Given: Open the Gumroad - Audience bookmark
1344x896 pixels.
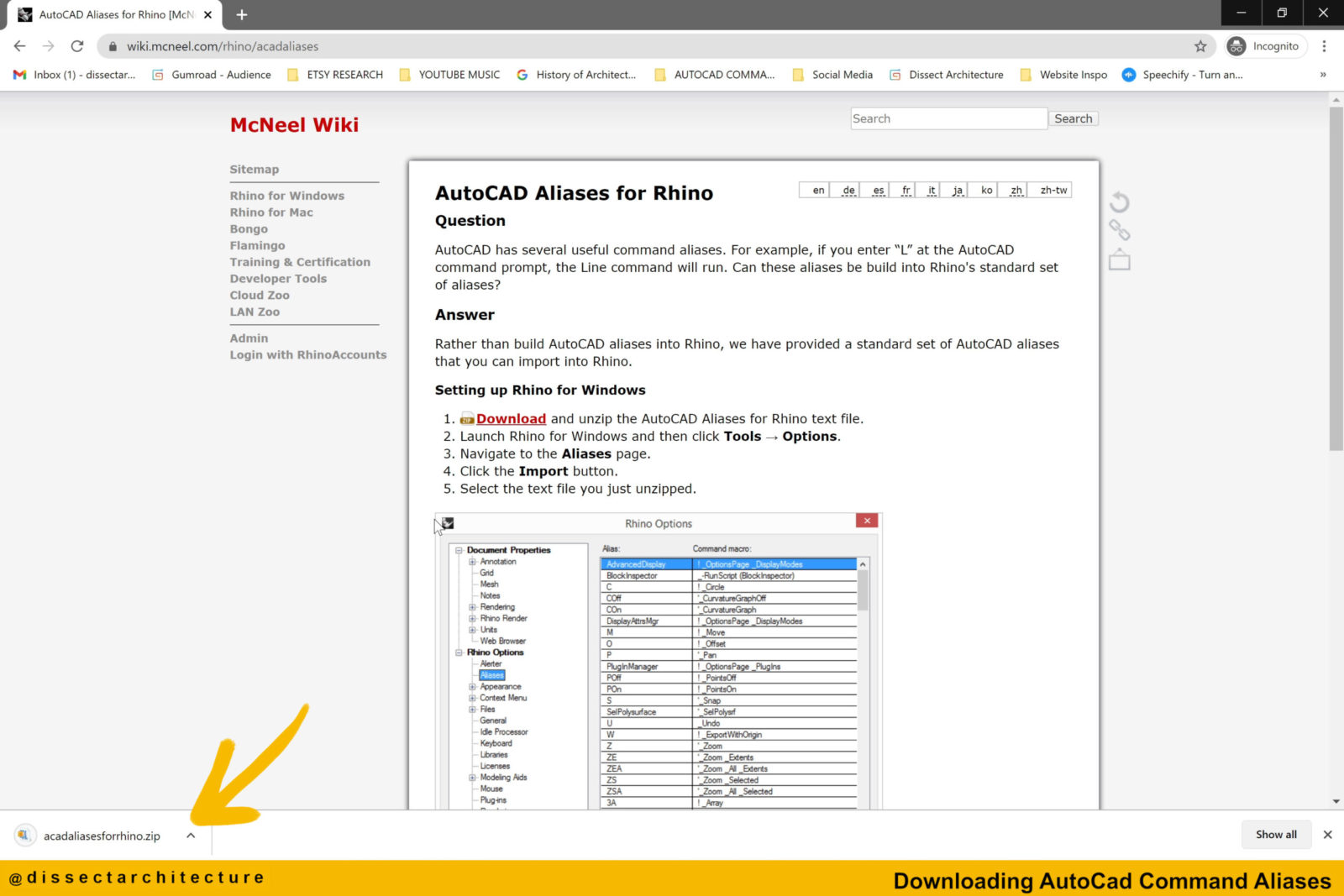Looking at the screenshot, I should coord(212,75).
